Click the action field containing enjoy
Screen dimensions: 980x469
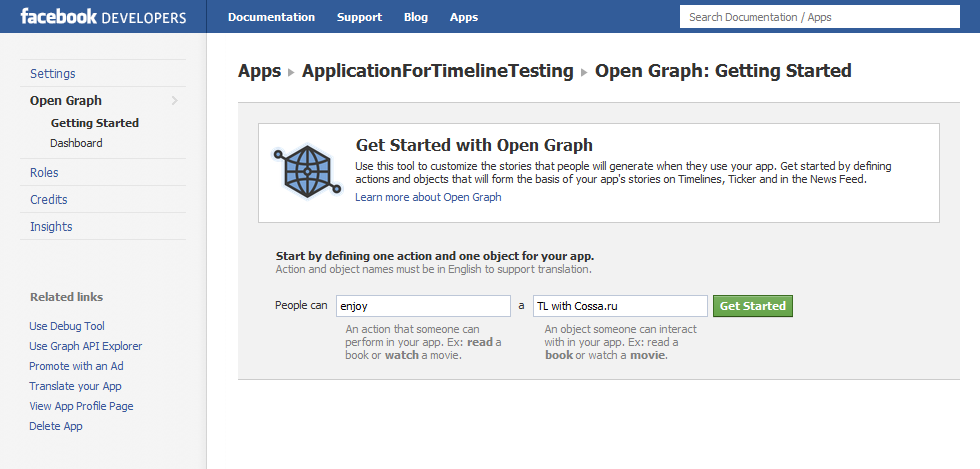click(x=424, y=306)
